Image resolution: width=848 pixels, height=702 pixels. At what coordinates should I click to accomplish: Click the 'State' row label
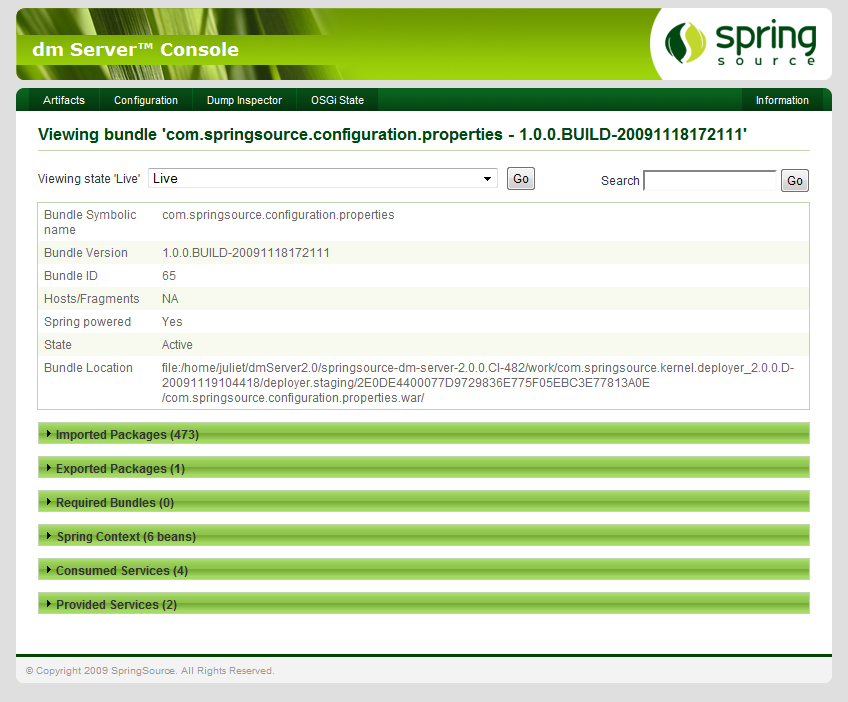[57, 345]
